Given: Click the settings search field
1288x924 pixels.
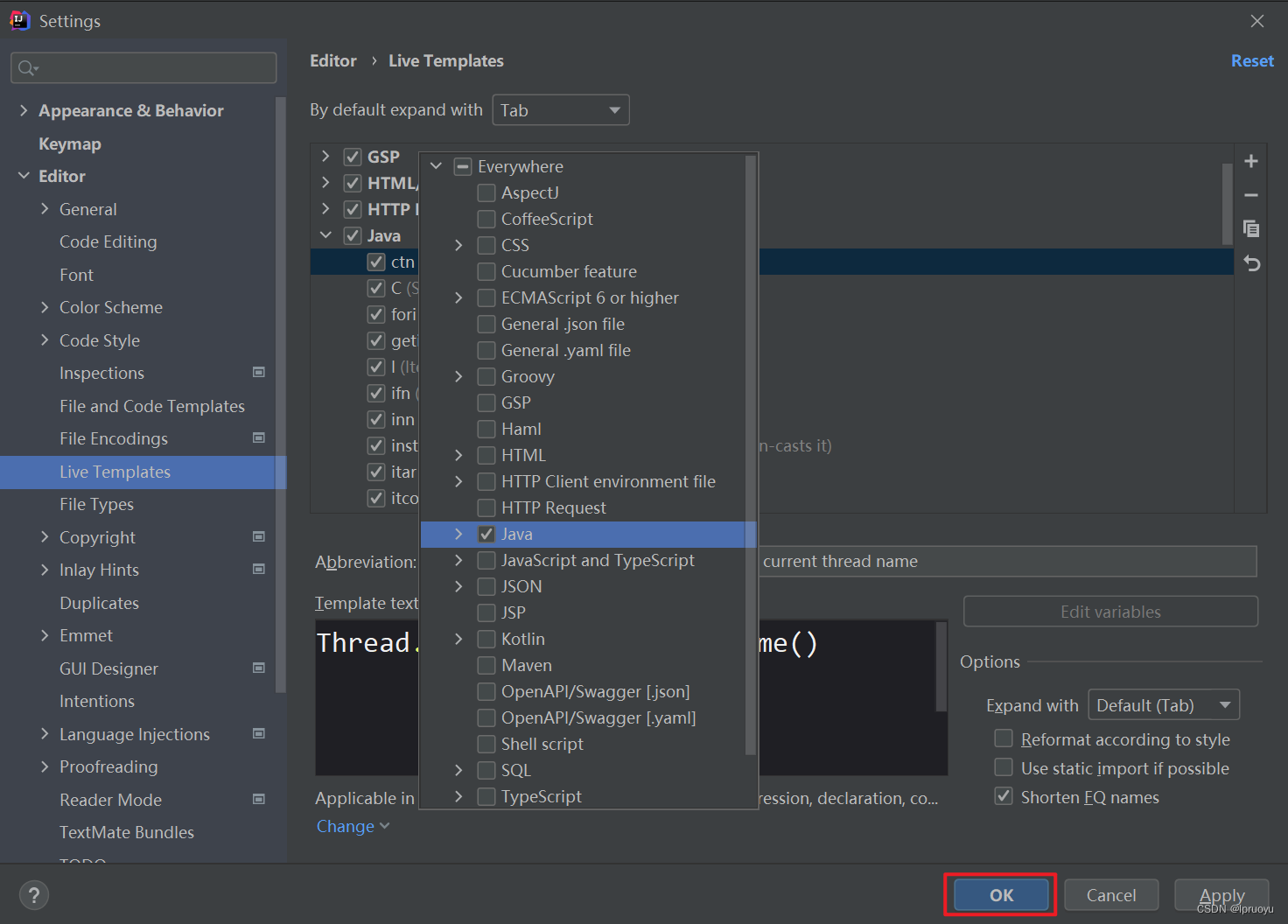Looking at the screenshot, I should (x=143, y=68).
